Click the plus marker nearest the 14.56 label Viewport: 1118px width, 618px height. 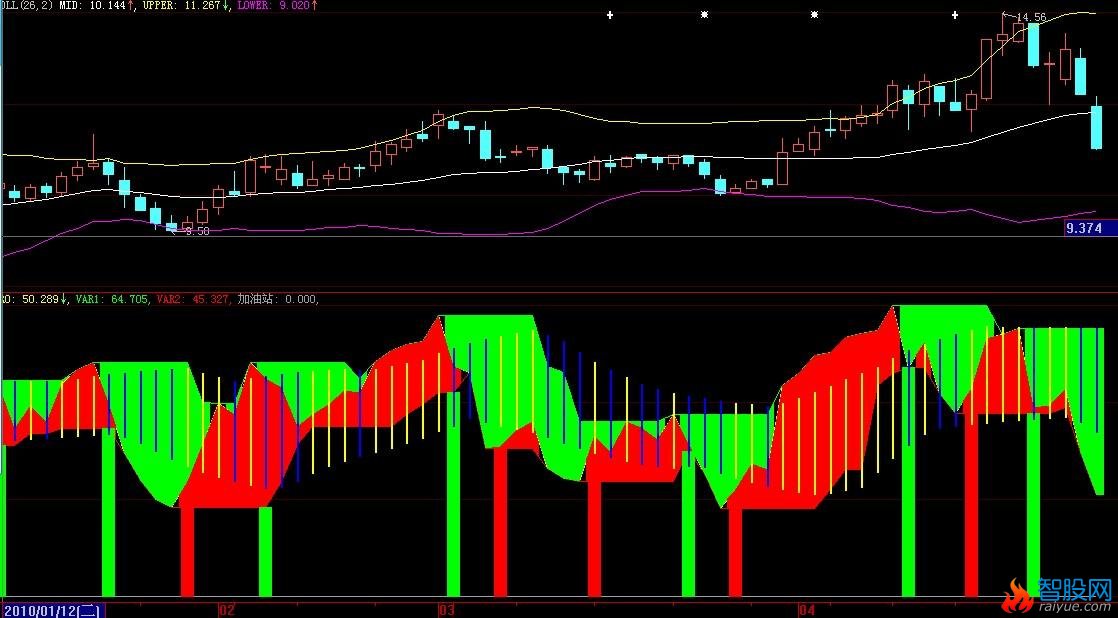(955, 15)
